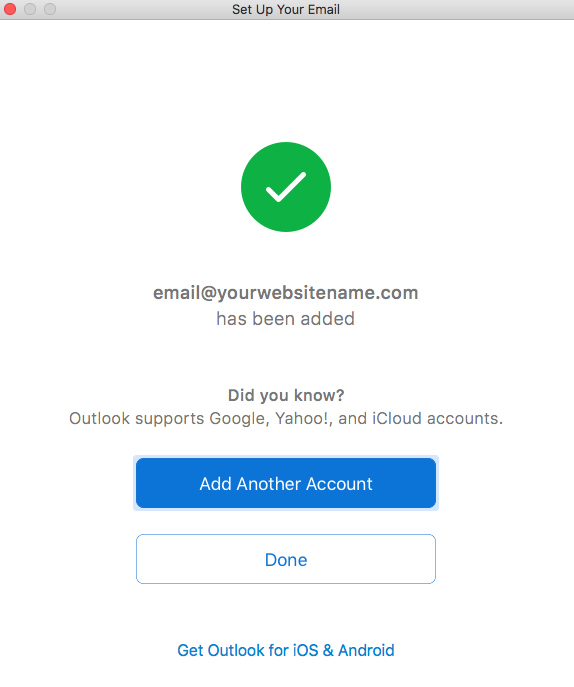The height and width of the screenshot is (687, 574).
Task: Click the green success checkmark icon
Action: click(x=286, y=187)
